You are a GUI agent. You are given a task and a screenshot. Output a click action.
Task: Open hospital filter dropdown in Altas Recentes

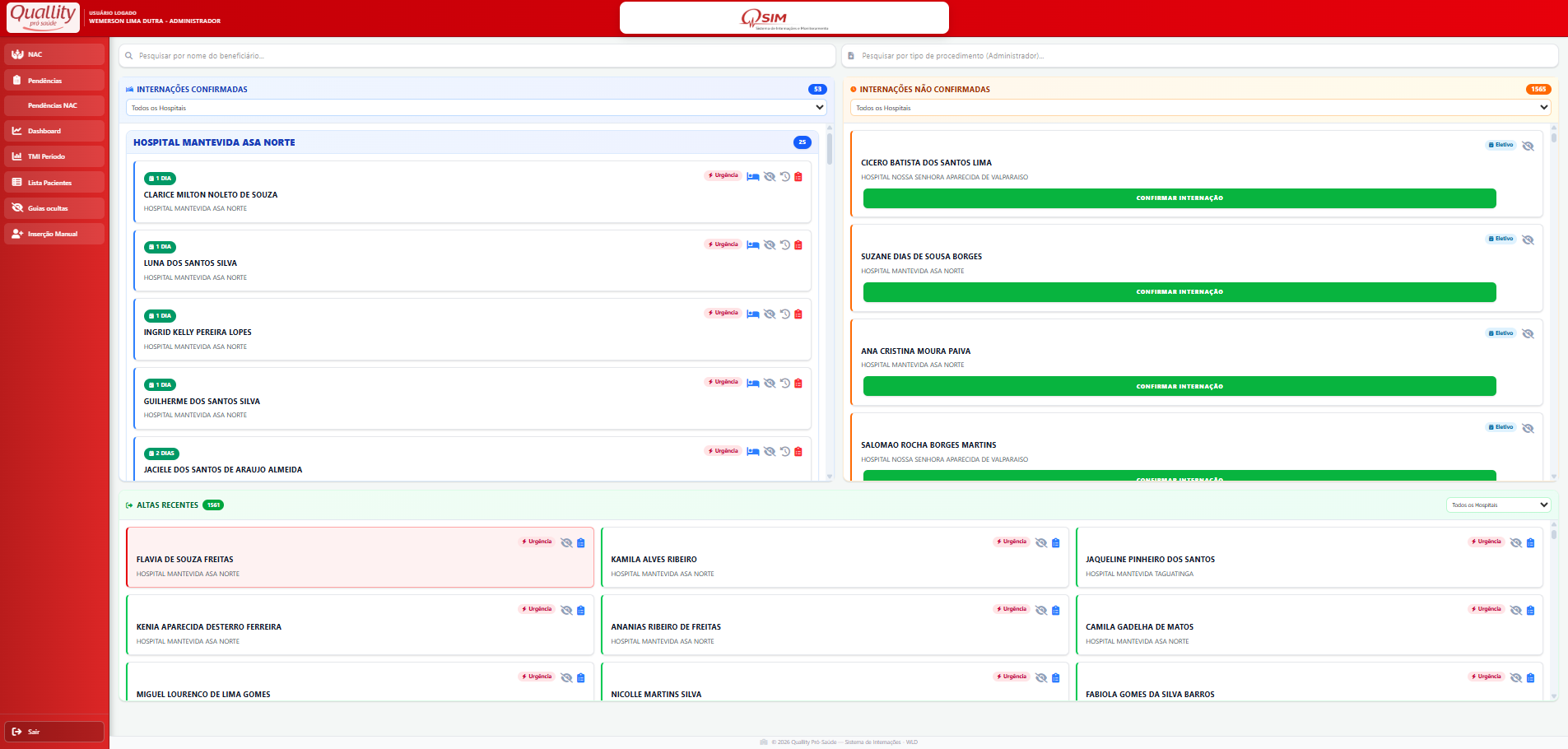1498,505
